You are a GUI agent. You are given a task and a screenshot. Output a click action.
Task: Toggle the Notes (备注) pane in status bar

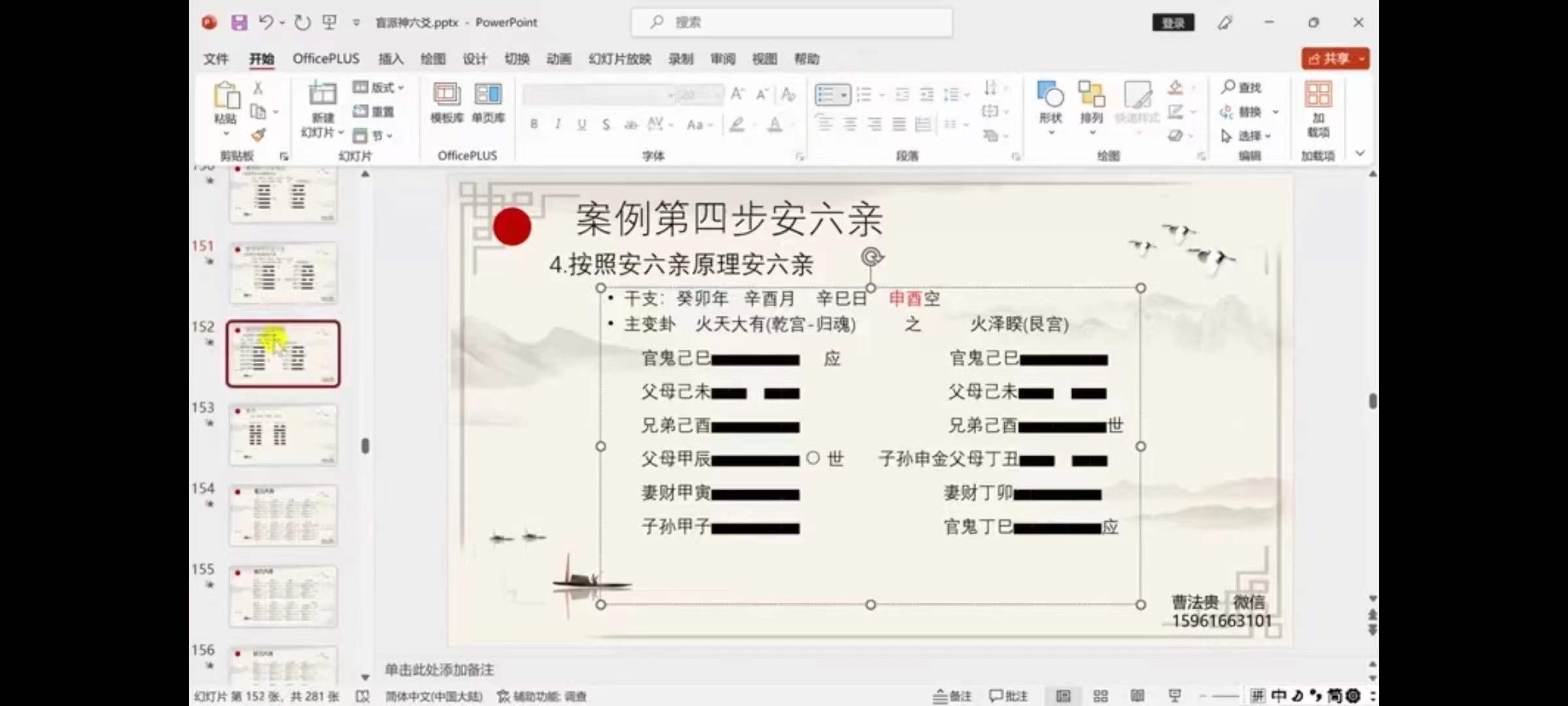952,696
